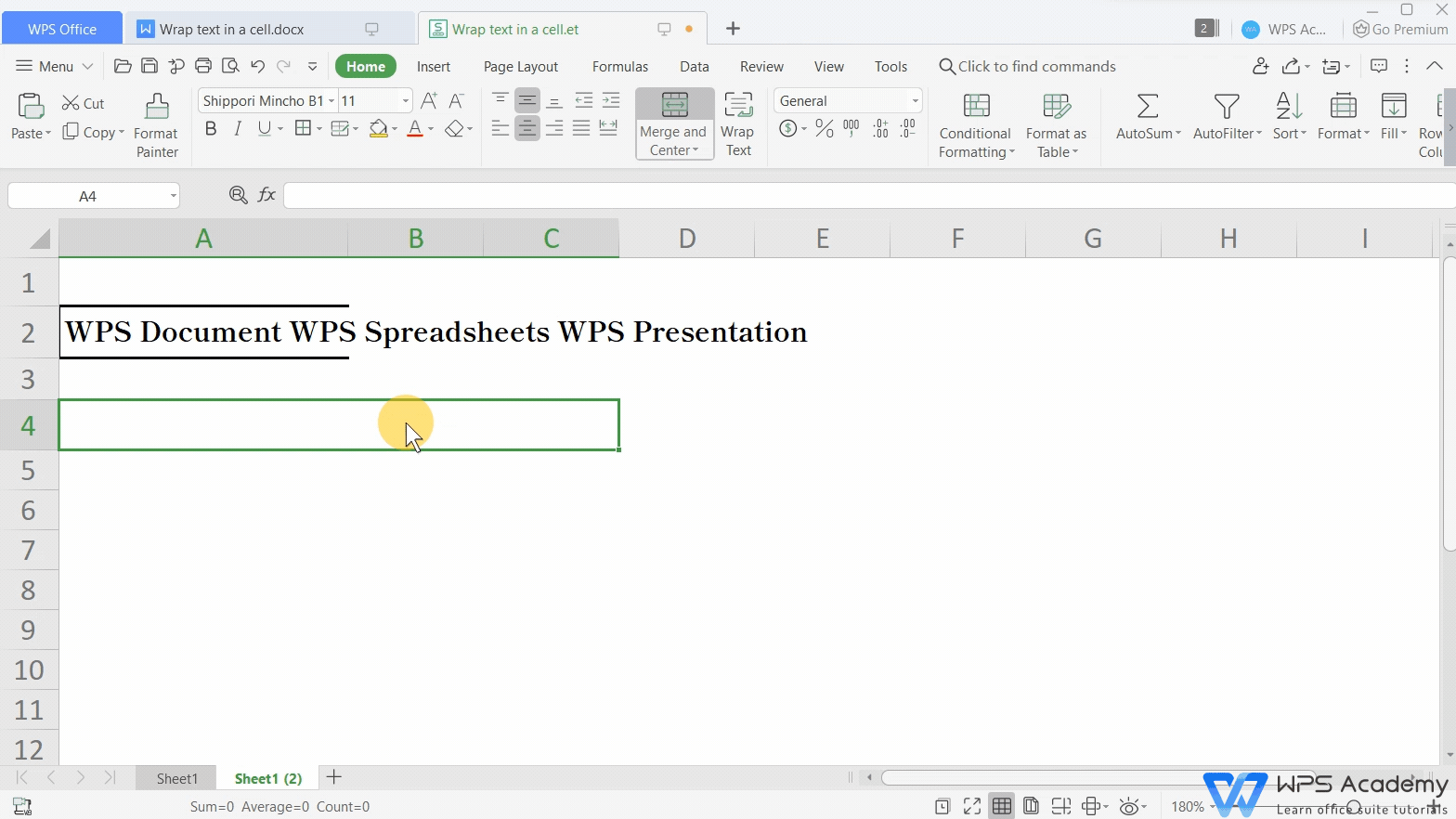Screen dimensions: 1456x819
Task: Expand the AutoSum dropdown
Action: click(1178, 134)
